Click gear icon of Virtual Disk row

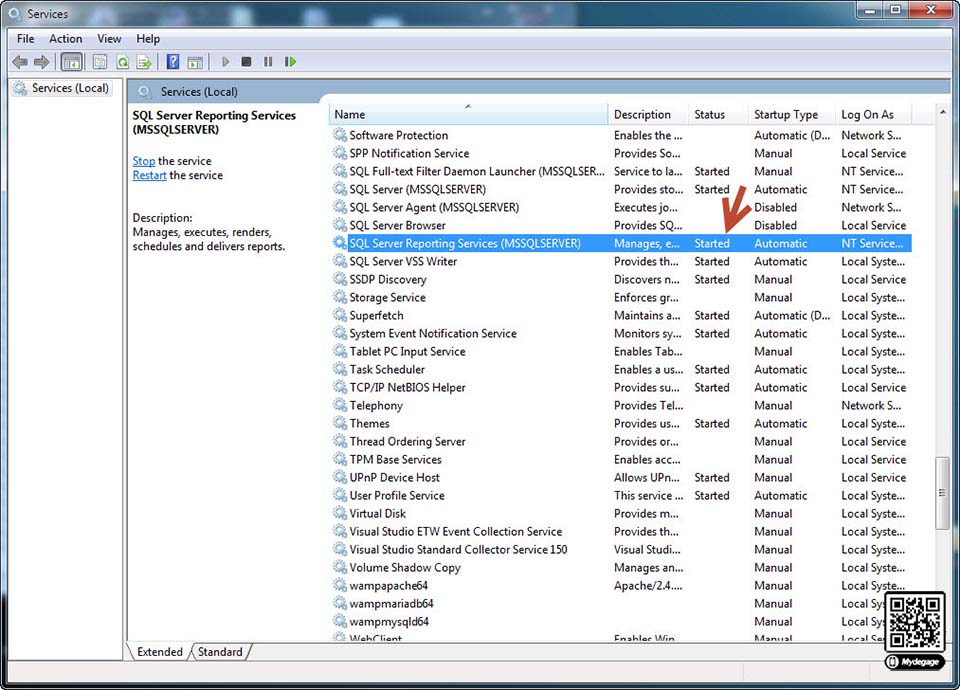340,513
